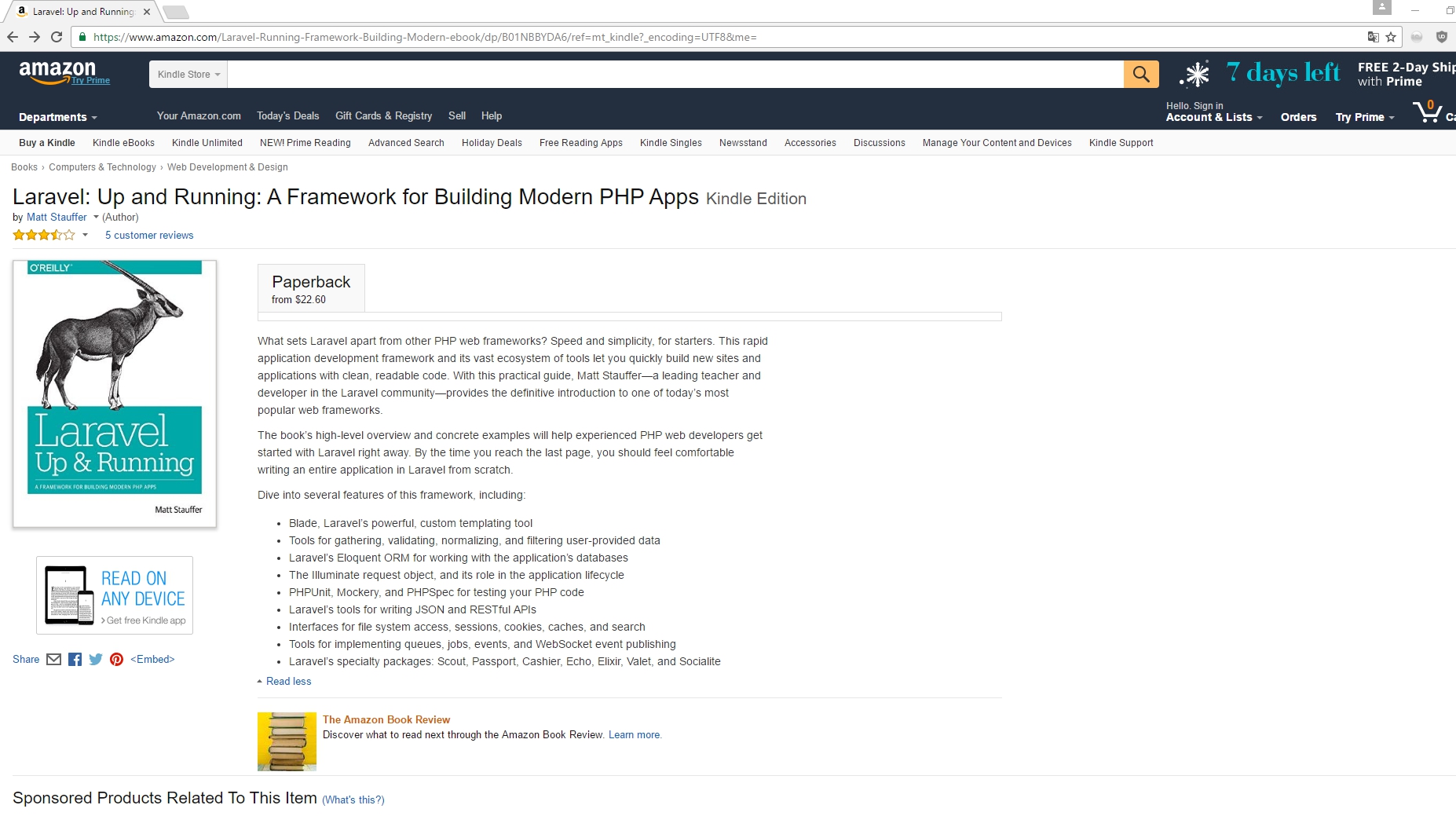Viewport: 1456px width, 816px height.
Task: Pin the book on Pinterest
Action: (116, 660)
